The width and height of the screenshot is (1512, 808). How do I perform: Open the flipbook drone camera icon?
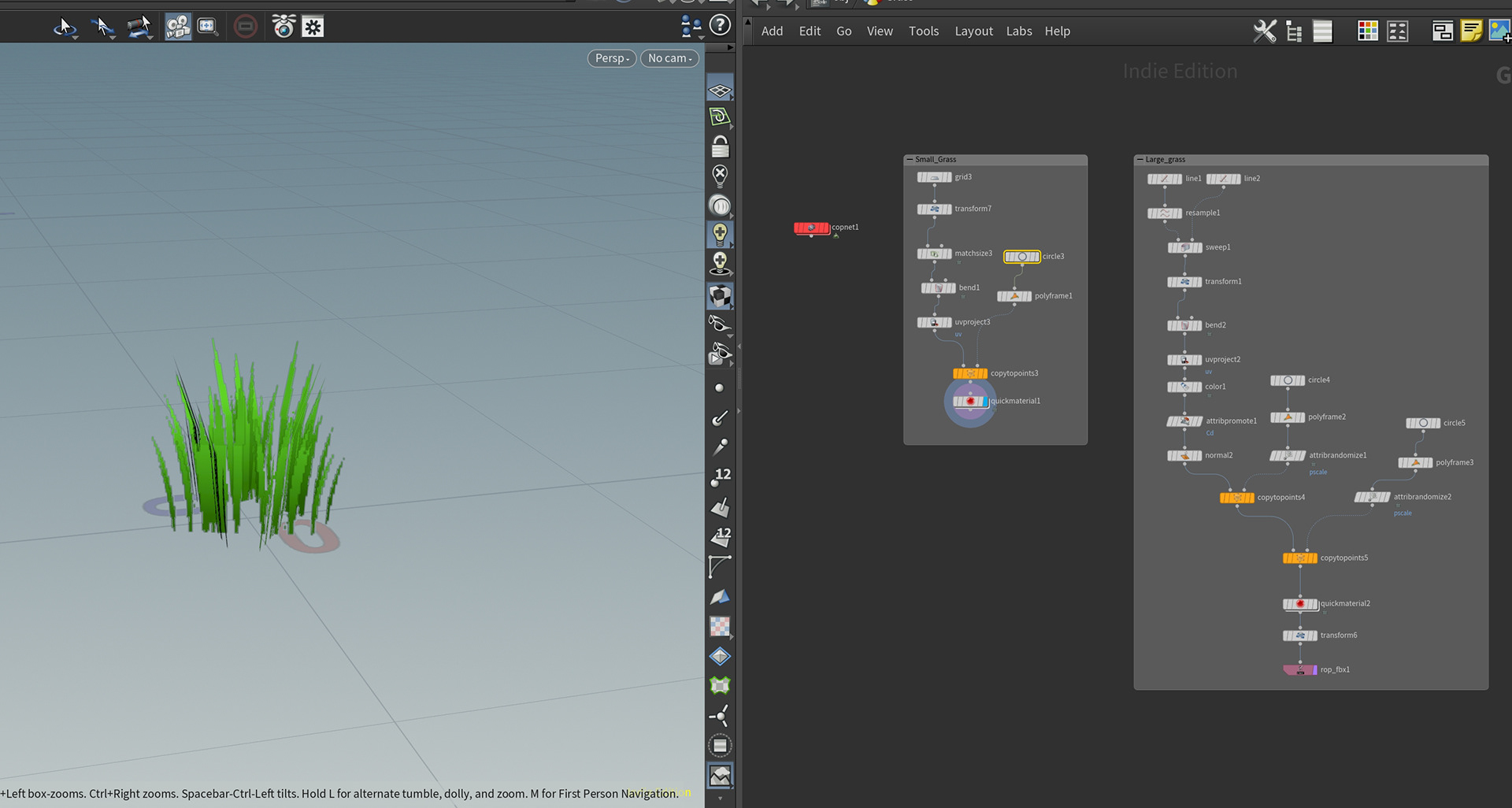(x=283, y=26)
